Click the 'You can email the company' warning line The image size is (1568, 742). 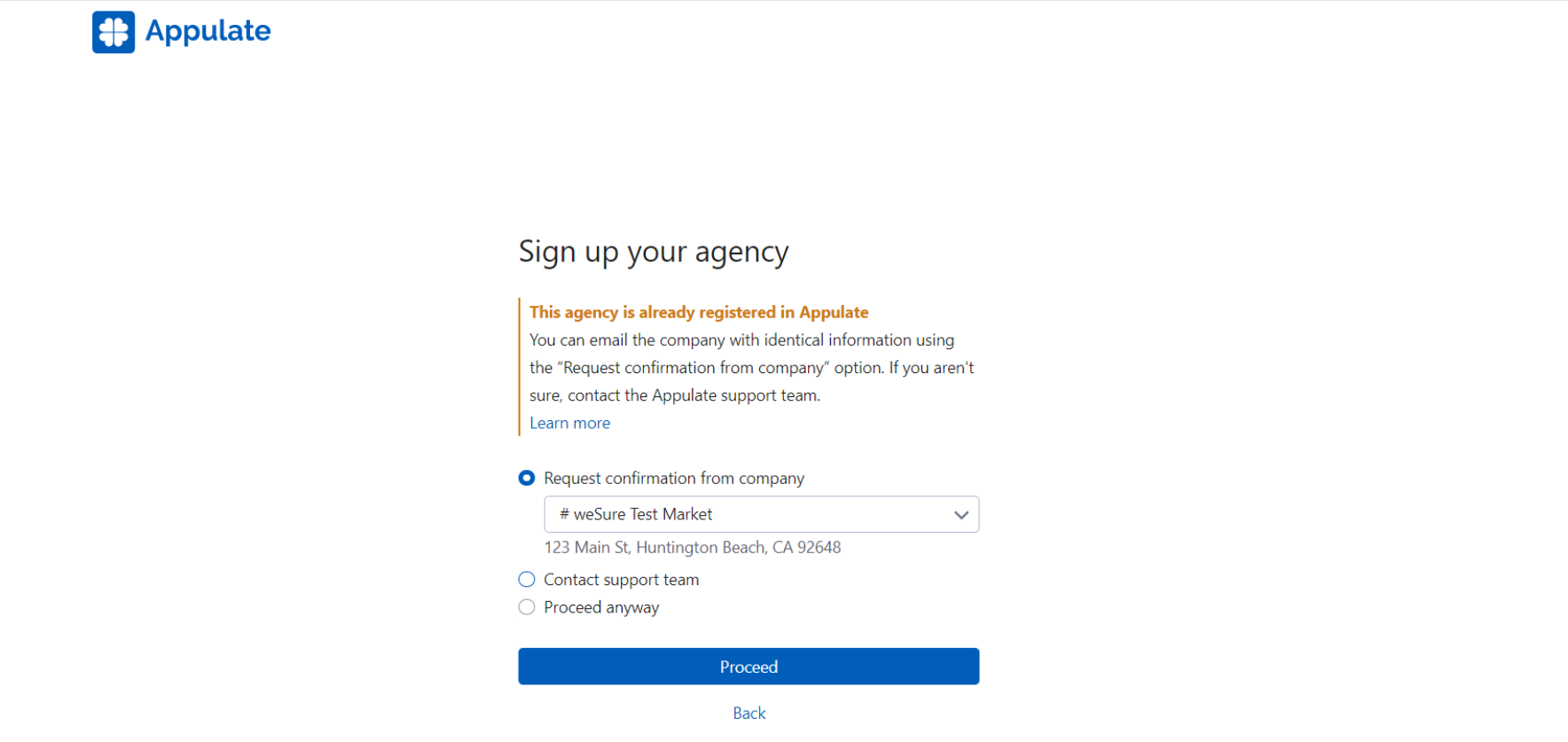pos(741,340)
